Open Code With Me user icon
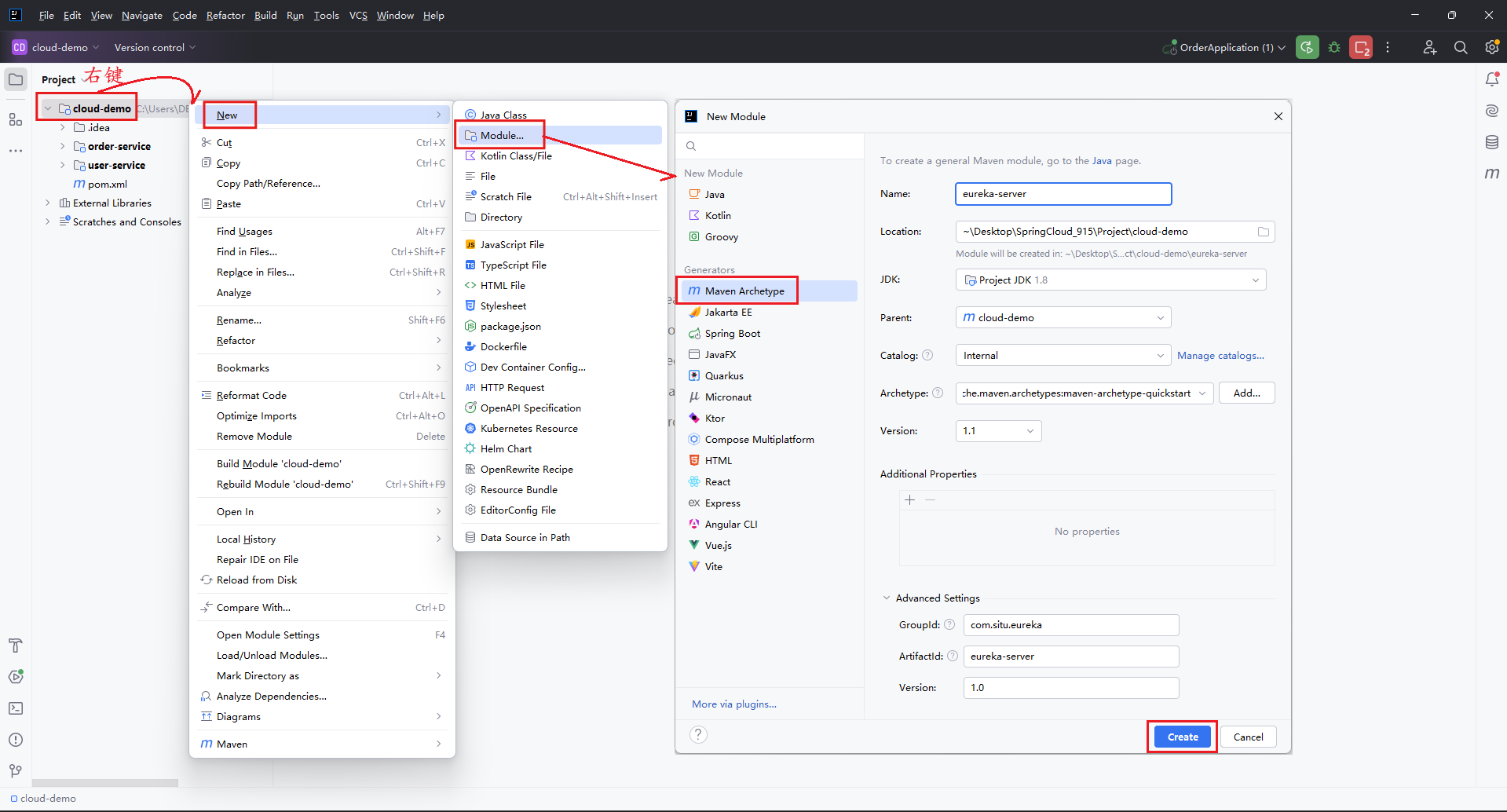This screenshot has width=1507, height=812. click(x=1430, y=47)
